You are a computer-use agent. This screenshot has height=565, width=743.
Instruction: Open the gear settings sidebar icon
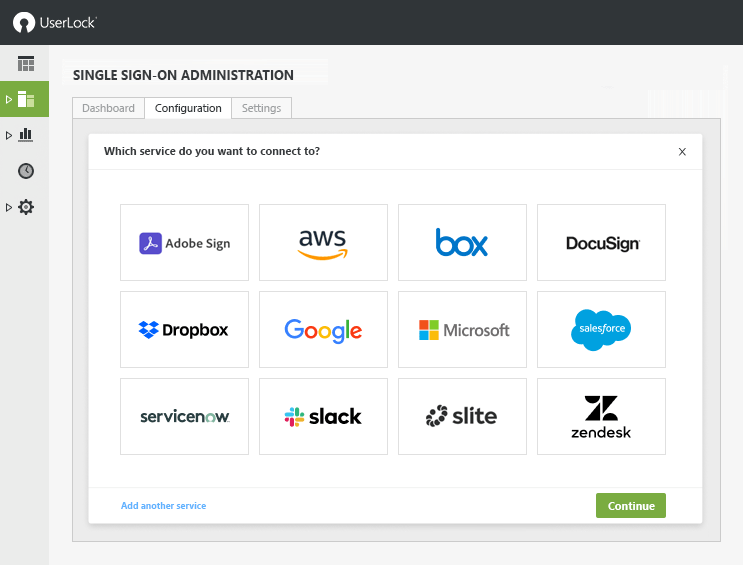(26, 207)
